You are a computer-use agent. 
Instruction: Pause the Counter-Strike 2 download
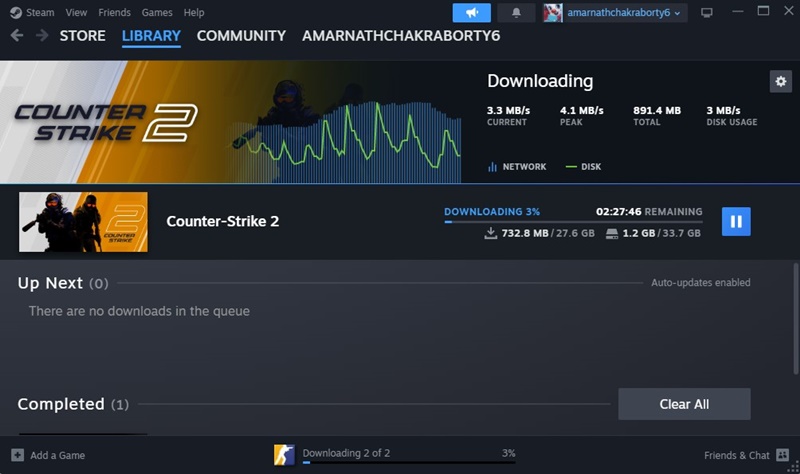click(736, 221)
